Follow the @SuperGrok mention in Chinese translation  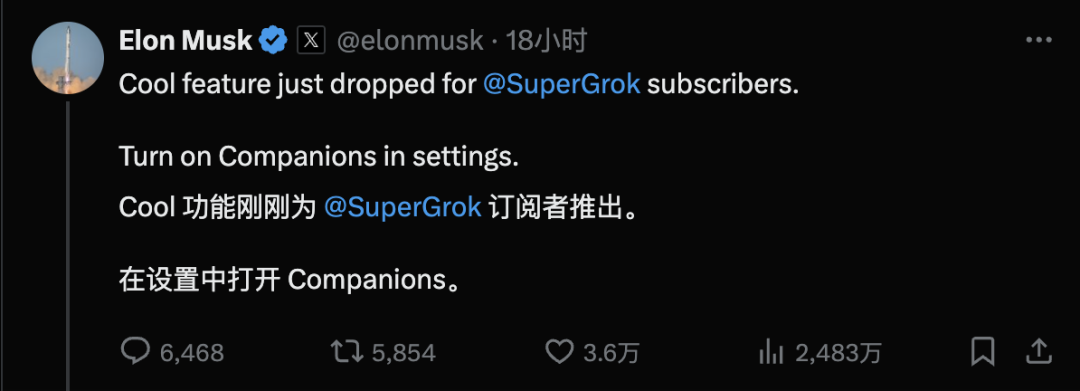pos(402,207)
